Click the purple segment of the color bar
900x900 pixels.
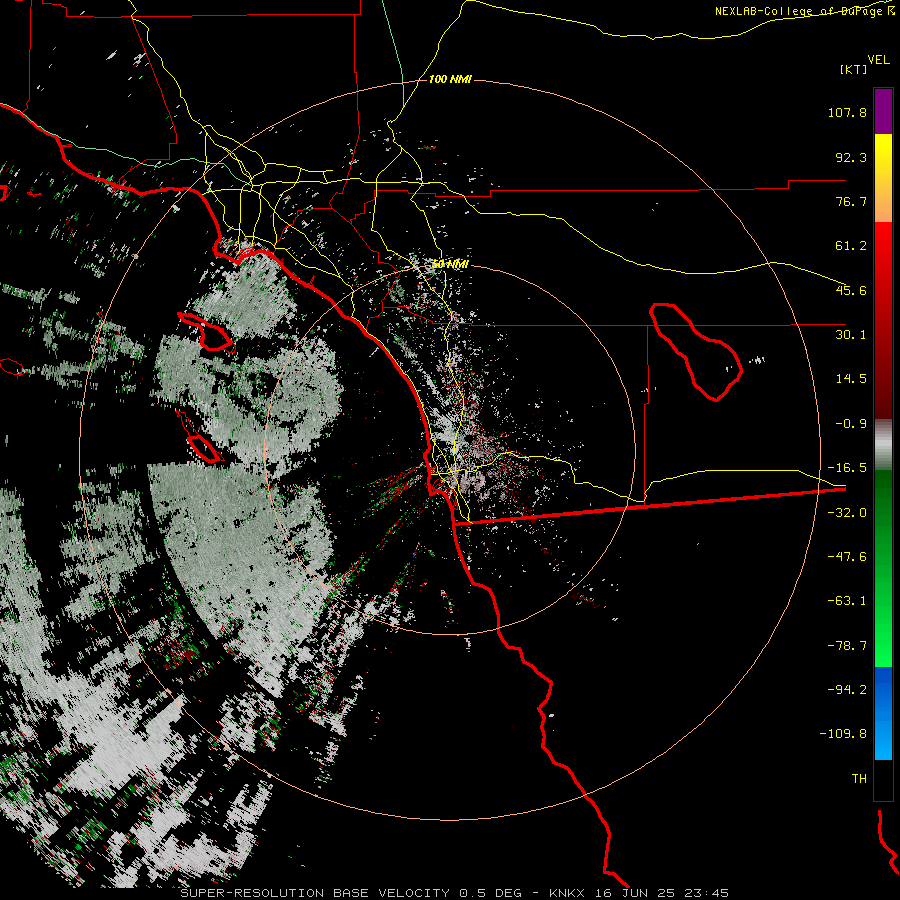pyautogui.click(x=883, y=111)
